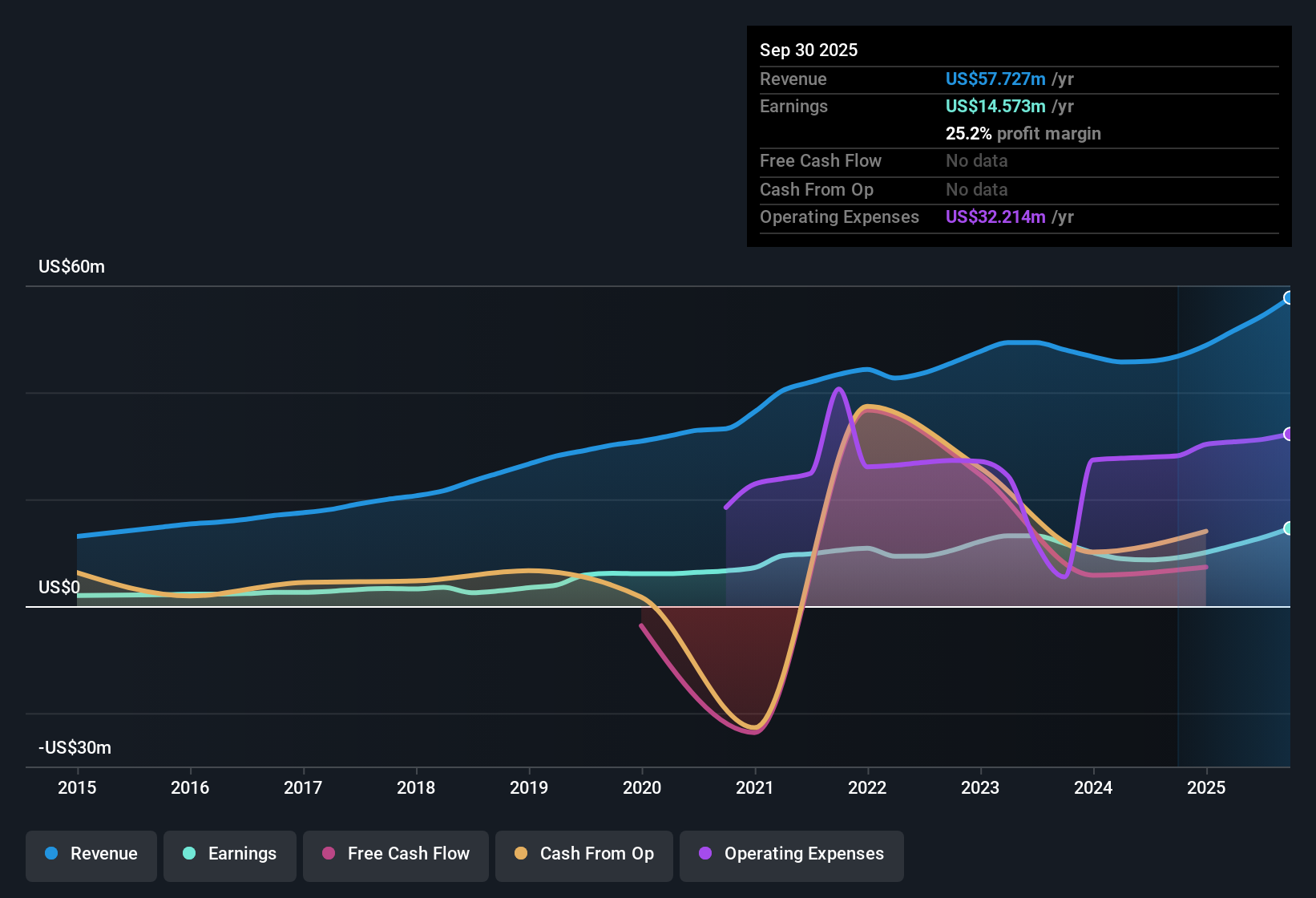Screen dimensions: 1316x898
Task: Click the US$57.727m revenue value
Action: pos(995,79)
